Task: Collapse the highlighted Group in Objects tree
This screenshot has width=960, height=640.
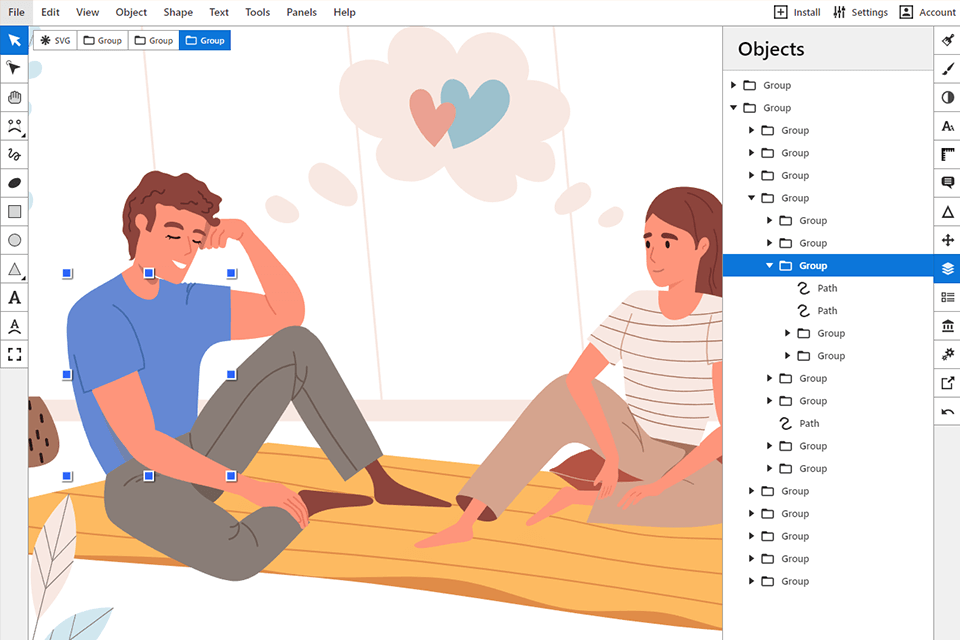Action: click(x=770, y=265)
